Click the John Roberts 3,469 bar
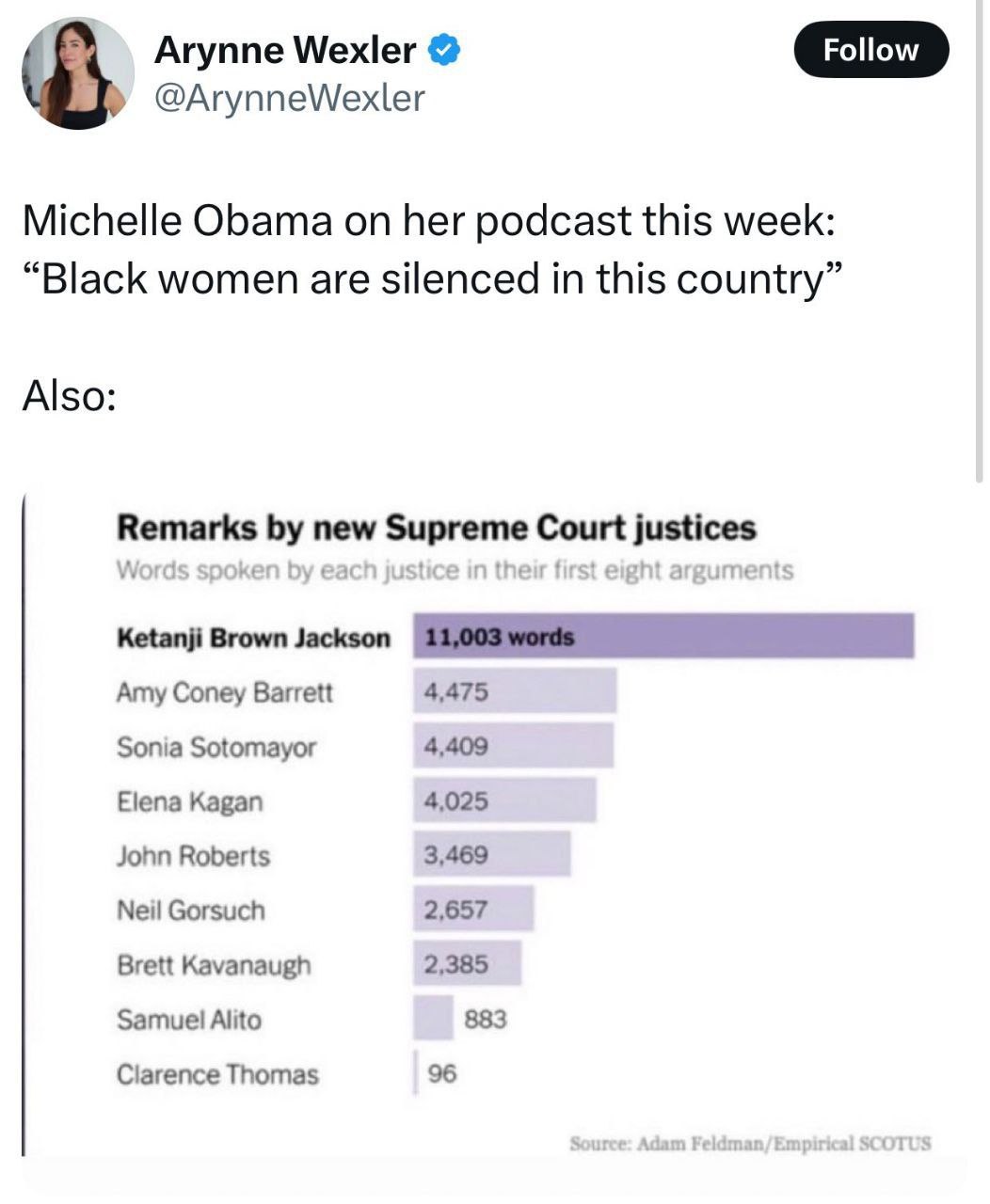 [x=491, y=855]
